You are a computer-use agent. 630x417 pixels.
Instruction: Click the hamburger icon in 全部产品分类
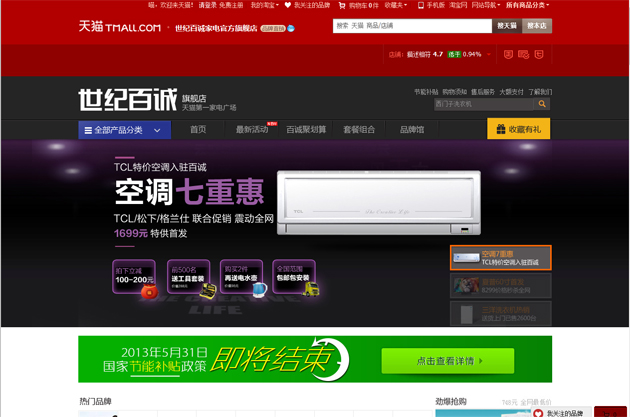pyautogui.click(x=88, y=130)
